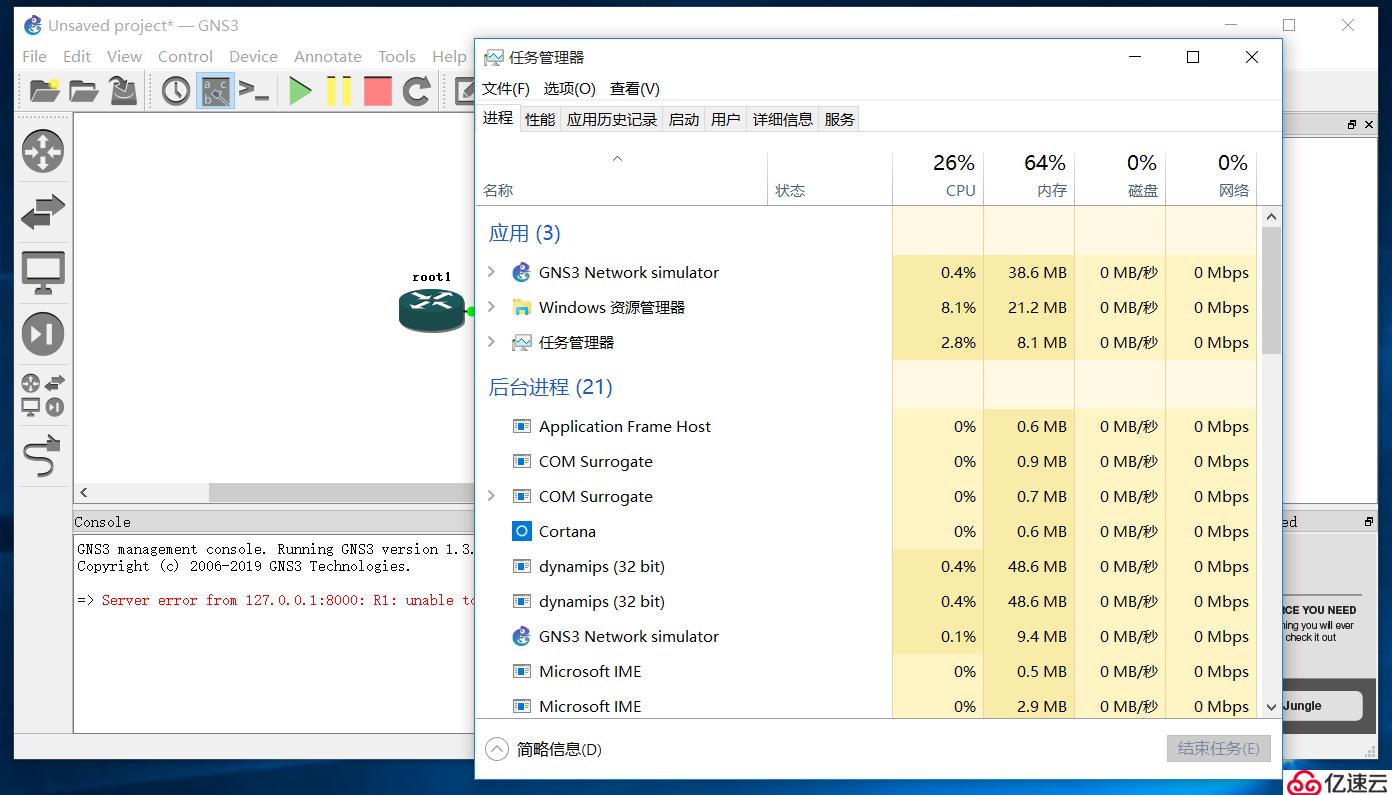Viewport: 1392px width, 795px height.
Task: Collapse details via 简略信息(D) chevron
Action: tap(497, 749)
